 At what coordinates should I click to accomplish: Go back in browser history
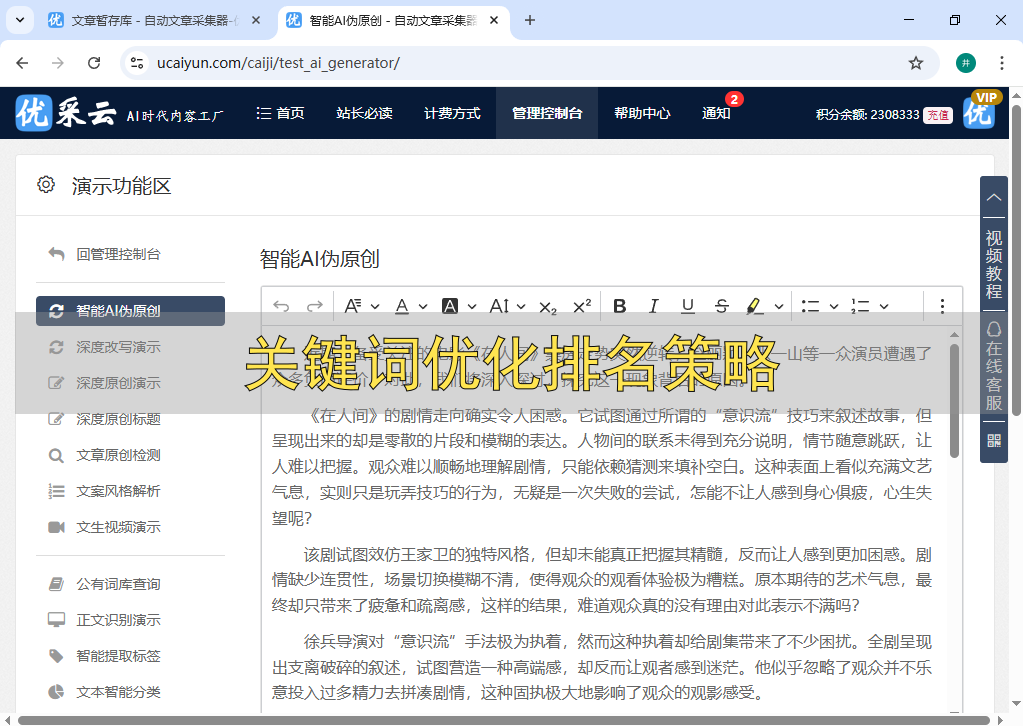point(22,63)
